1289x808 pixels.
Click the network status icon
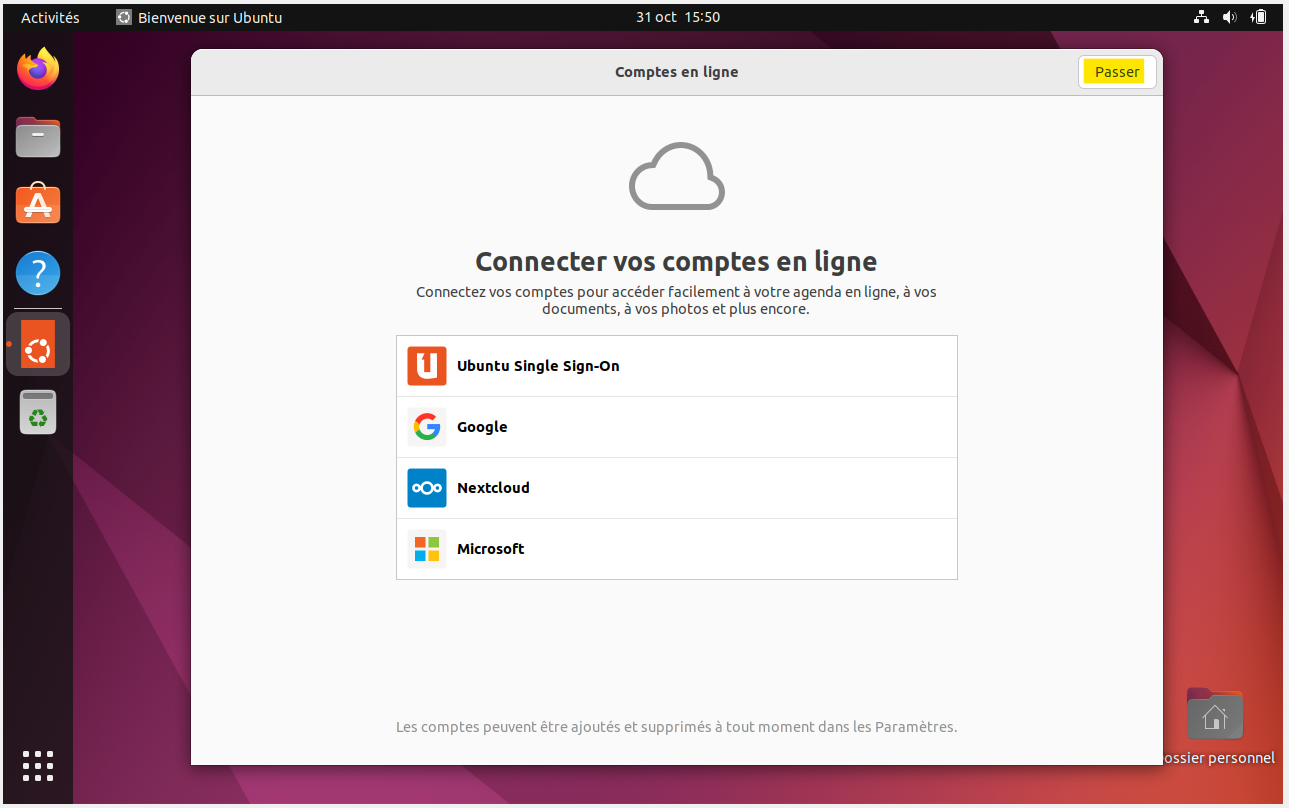[1201, 17]
